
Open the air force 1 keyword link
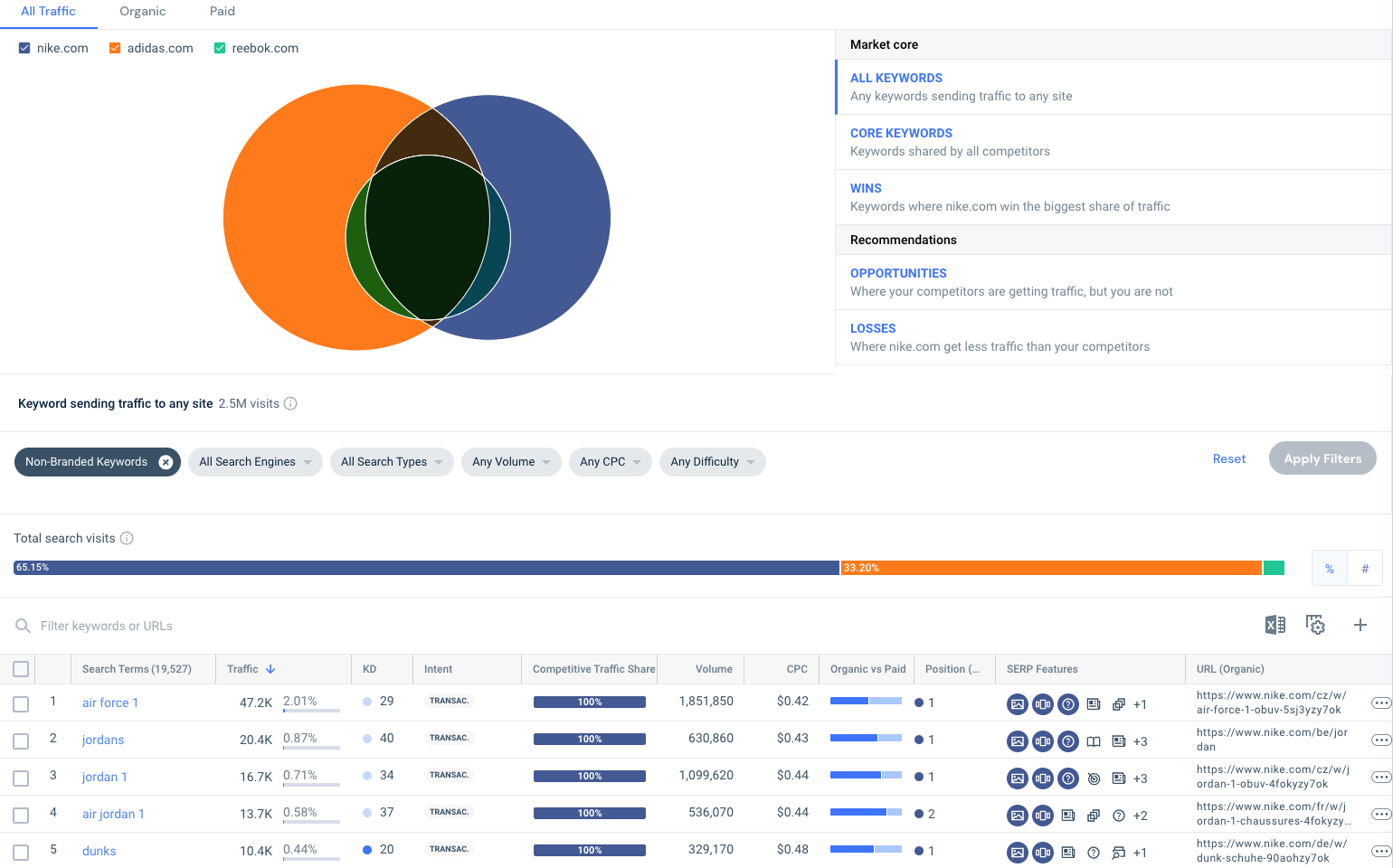110,703
